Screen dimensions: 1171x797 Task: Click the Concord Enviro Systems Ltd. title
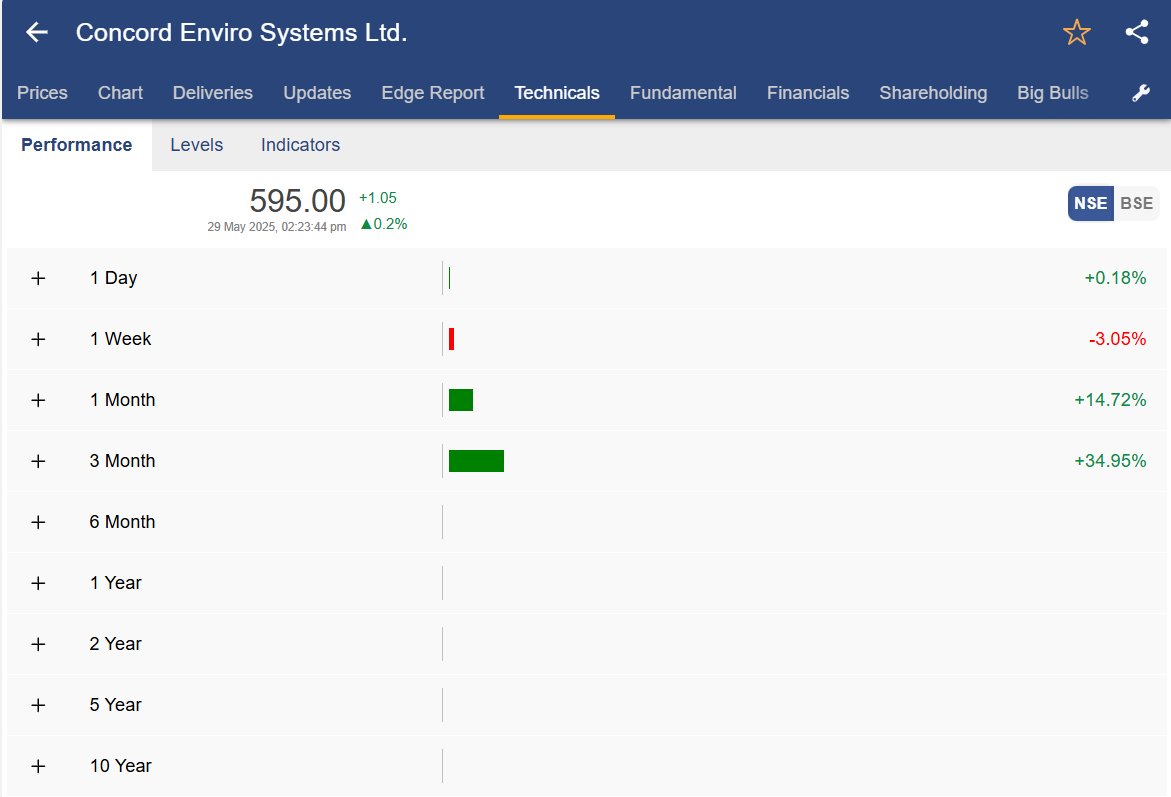point(241,32)
